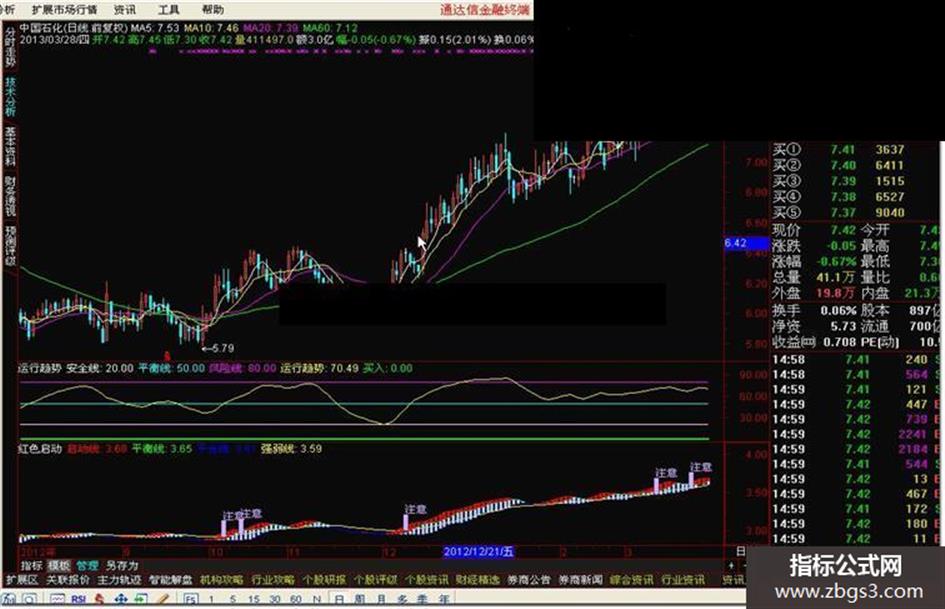The width and height of the screenshot is (945, 609).
Task: Switch to 5-minute period
Action: 233,599
